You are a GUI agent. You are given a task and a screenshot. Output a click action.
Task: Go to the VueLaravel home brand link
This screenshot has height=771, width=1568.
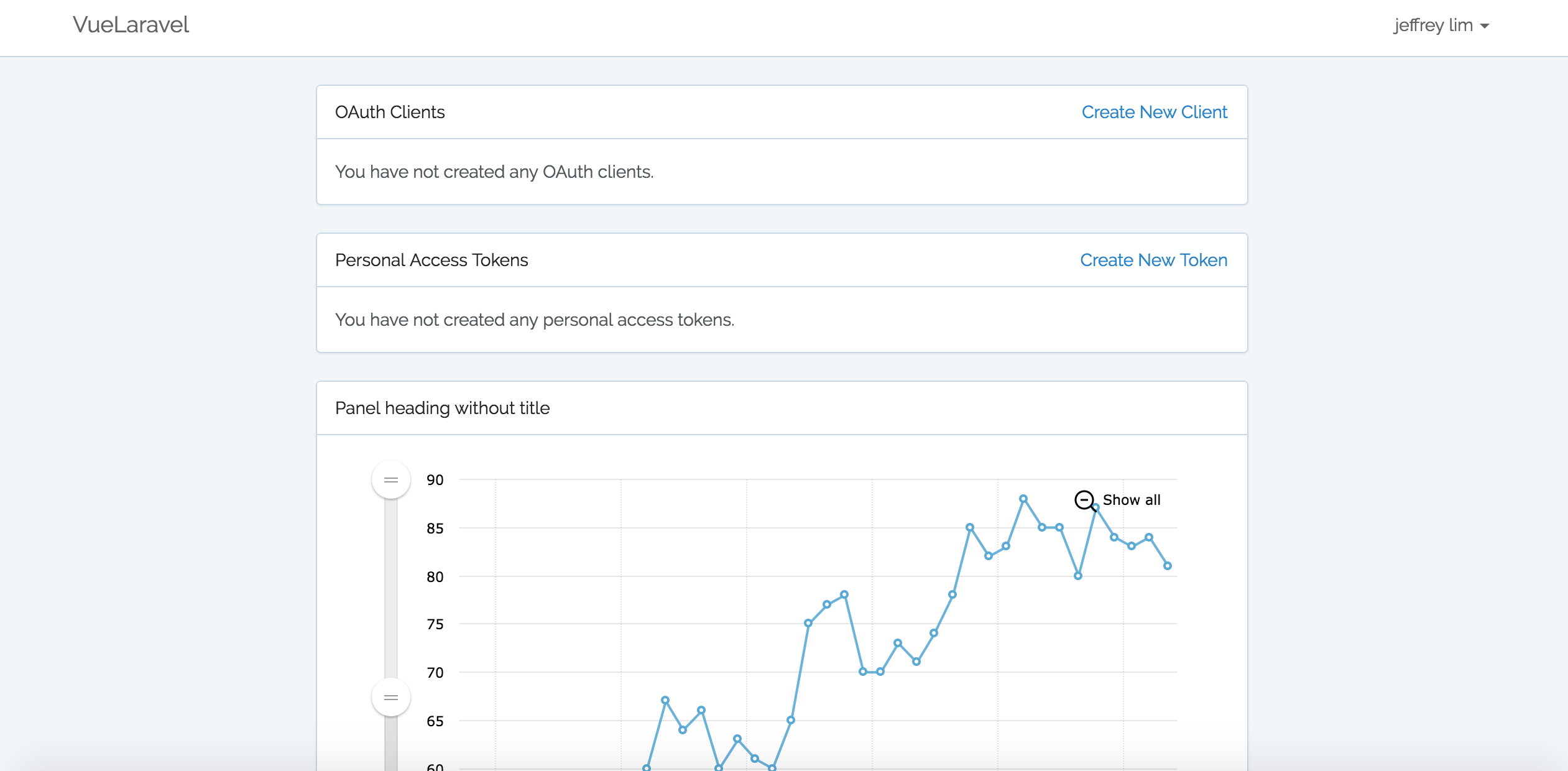point(131,25)
